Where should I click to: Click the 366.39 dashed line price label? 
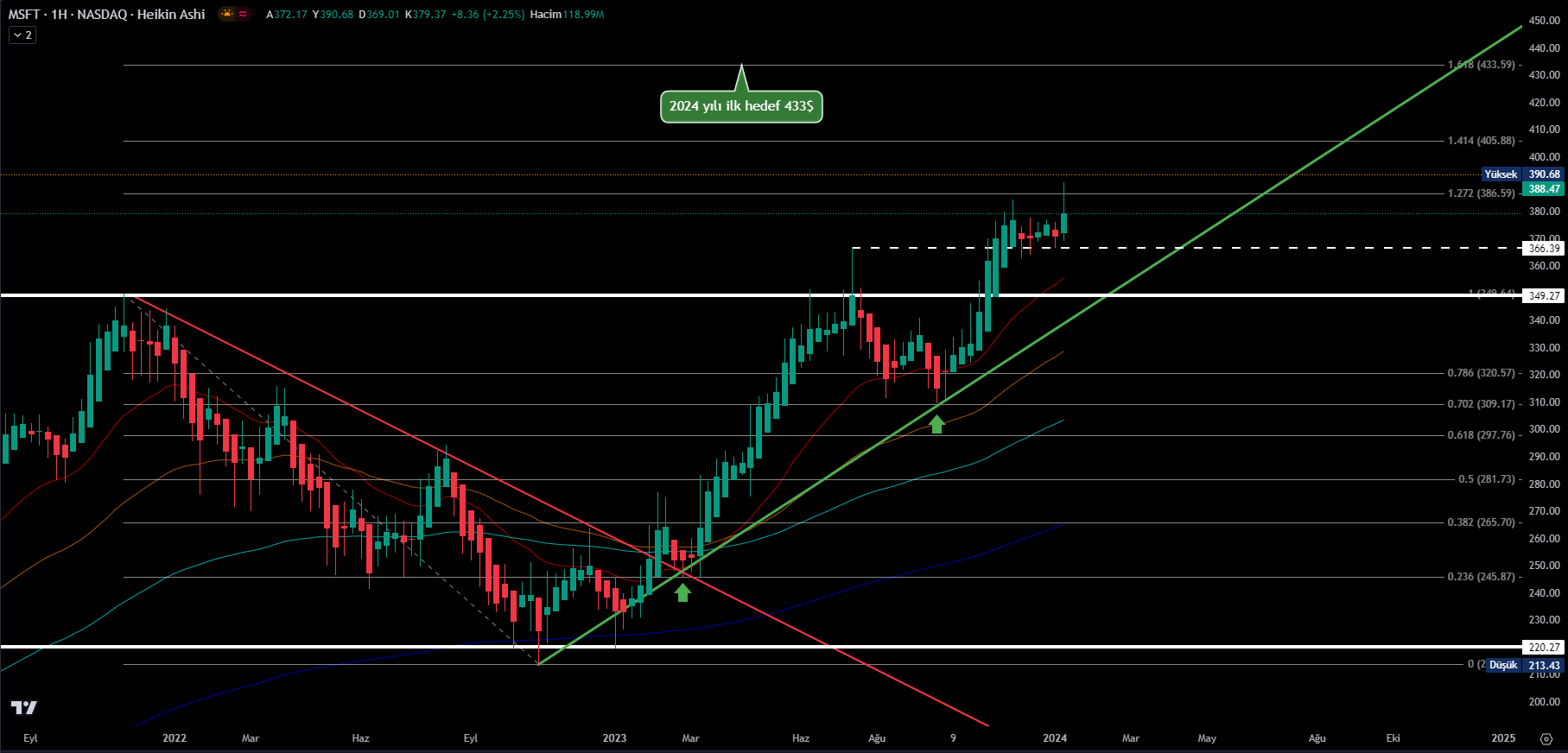pos(1544,249)
